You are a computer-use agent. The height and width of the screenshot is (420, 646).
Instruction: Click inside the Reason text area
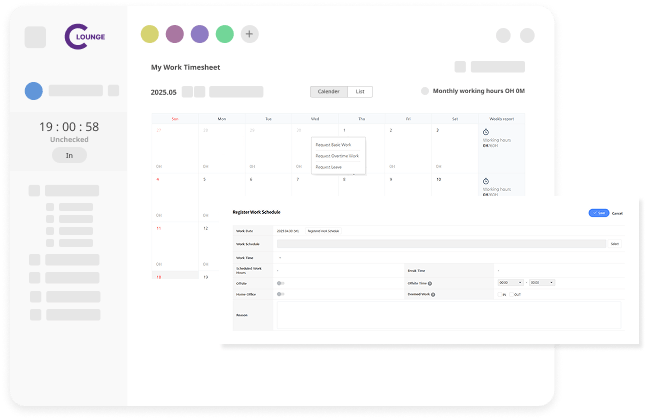click(x=449, y=315)
